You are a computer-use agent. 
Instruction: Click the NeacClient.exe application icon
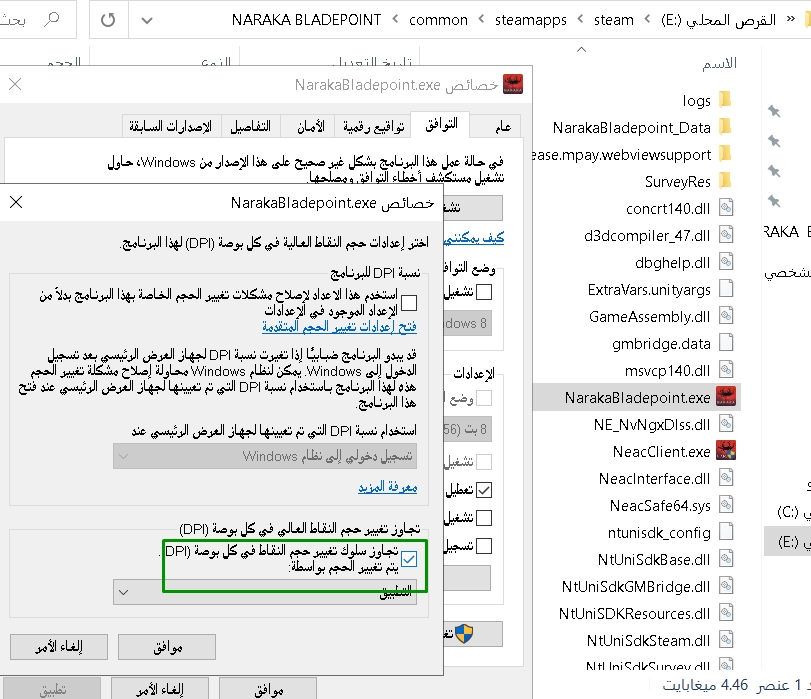pos(726,451)
